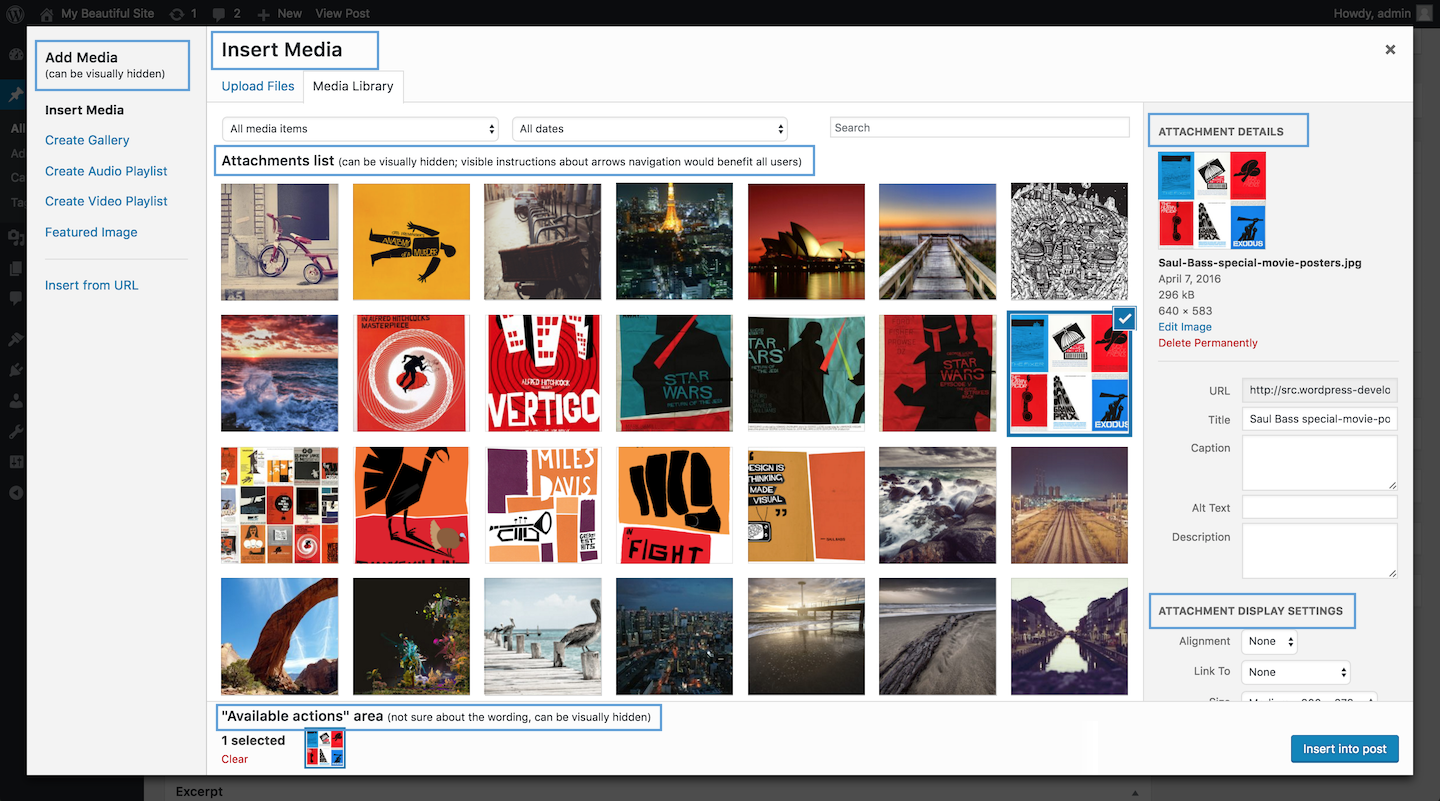
Task: Select the red rock arch thumbnail
Action: pyautogui.click(x=280, y=636)
